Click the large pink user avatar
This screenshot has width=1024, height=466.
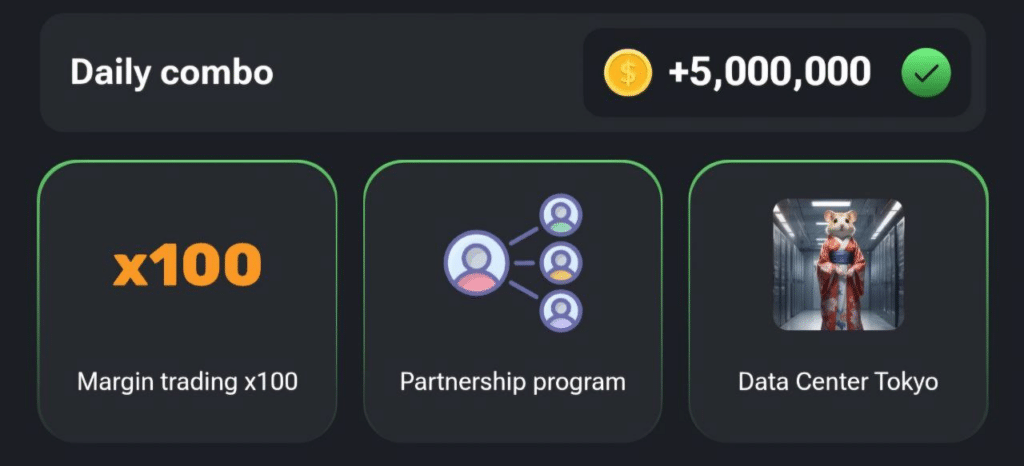(x=476, y=263)
